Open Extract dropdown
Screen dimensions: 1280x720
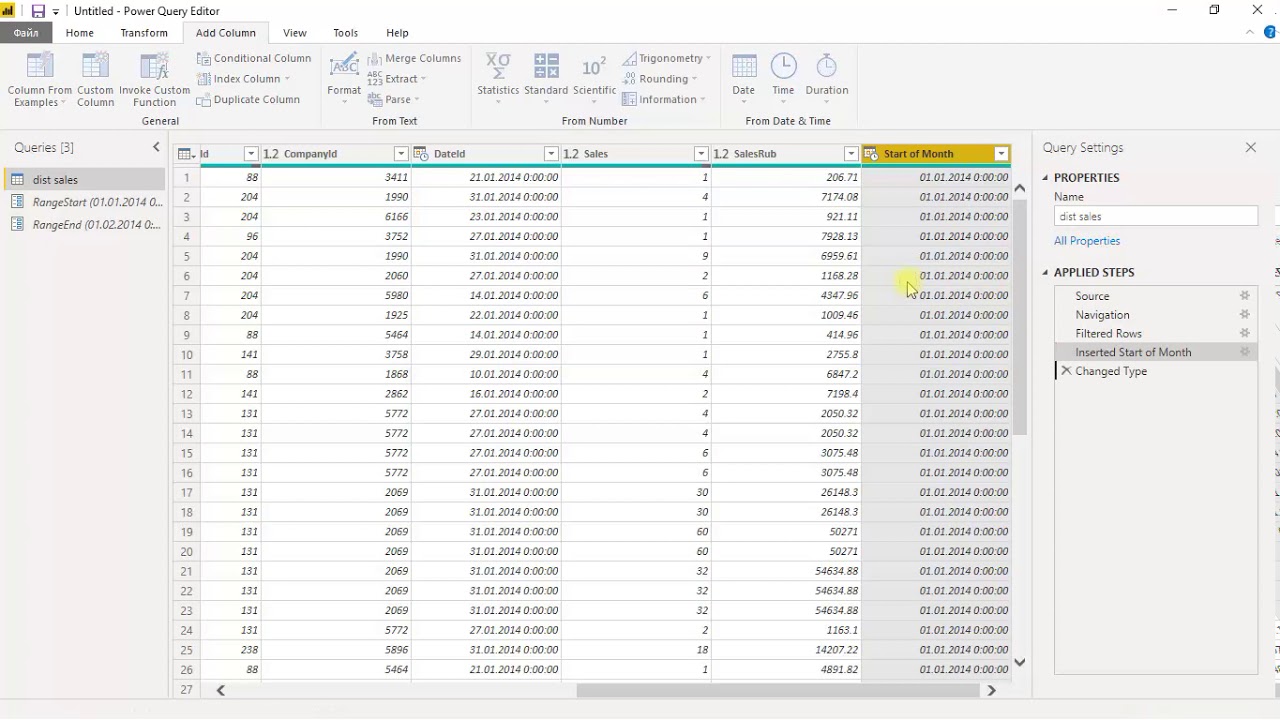pos(397,79)
